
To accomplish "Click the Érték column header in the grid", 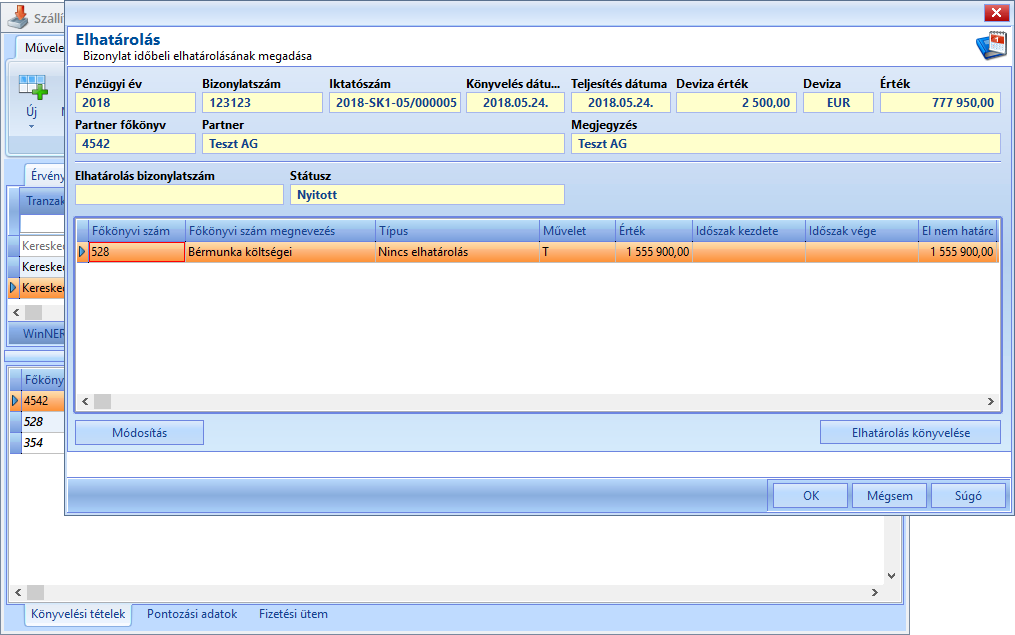I will (654, 231).
